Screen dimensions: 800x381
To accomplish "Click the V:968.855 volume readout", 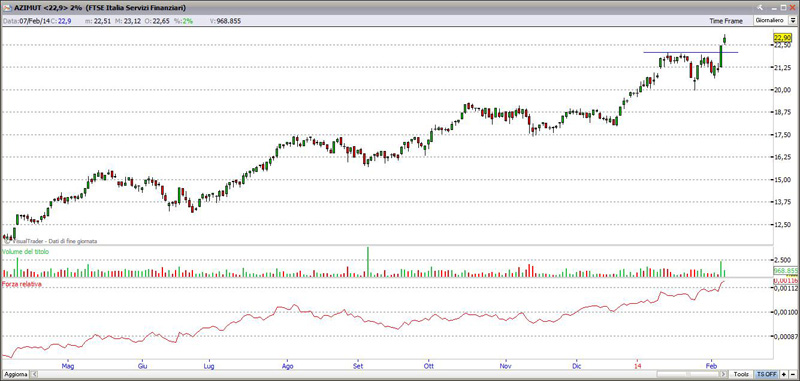I will pos(225,21).
